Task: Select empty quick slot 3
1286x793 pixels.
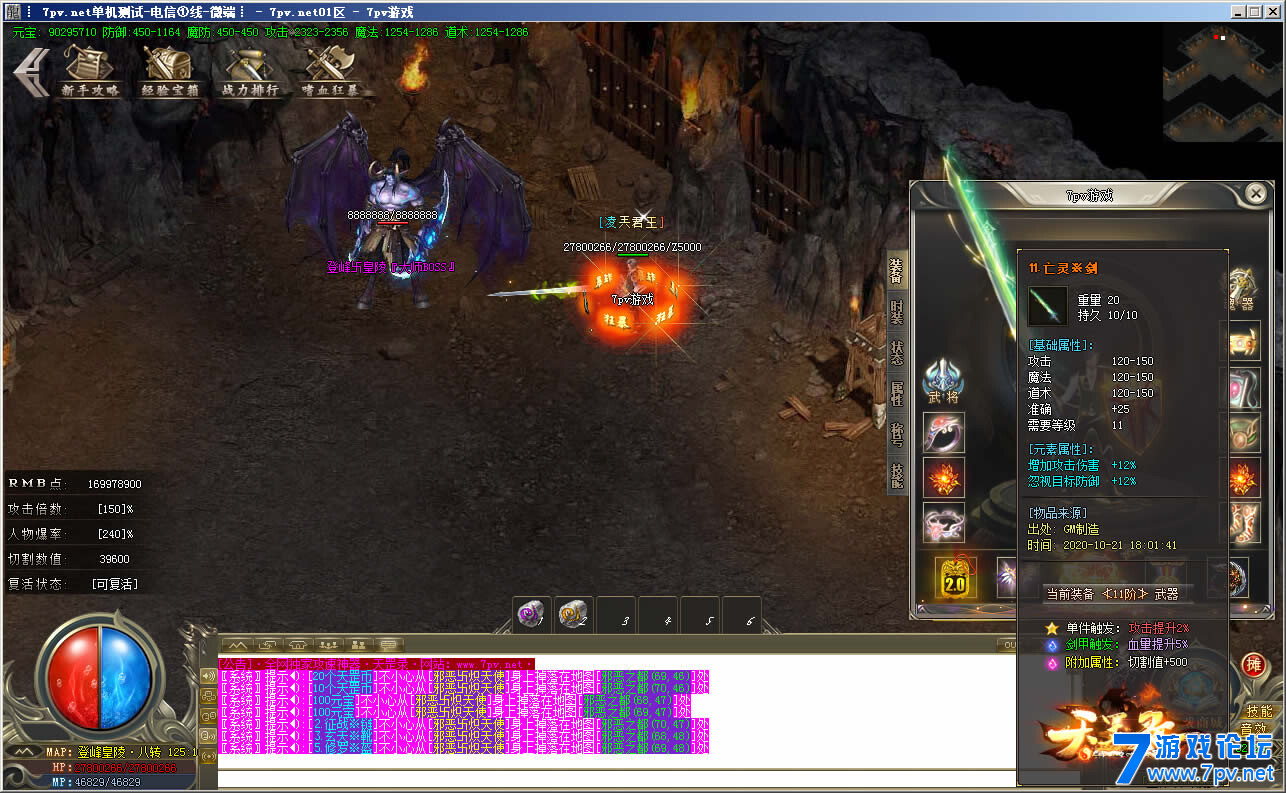Action: coord(616,616)
